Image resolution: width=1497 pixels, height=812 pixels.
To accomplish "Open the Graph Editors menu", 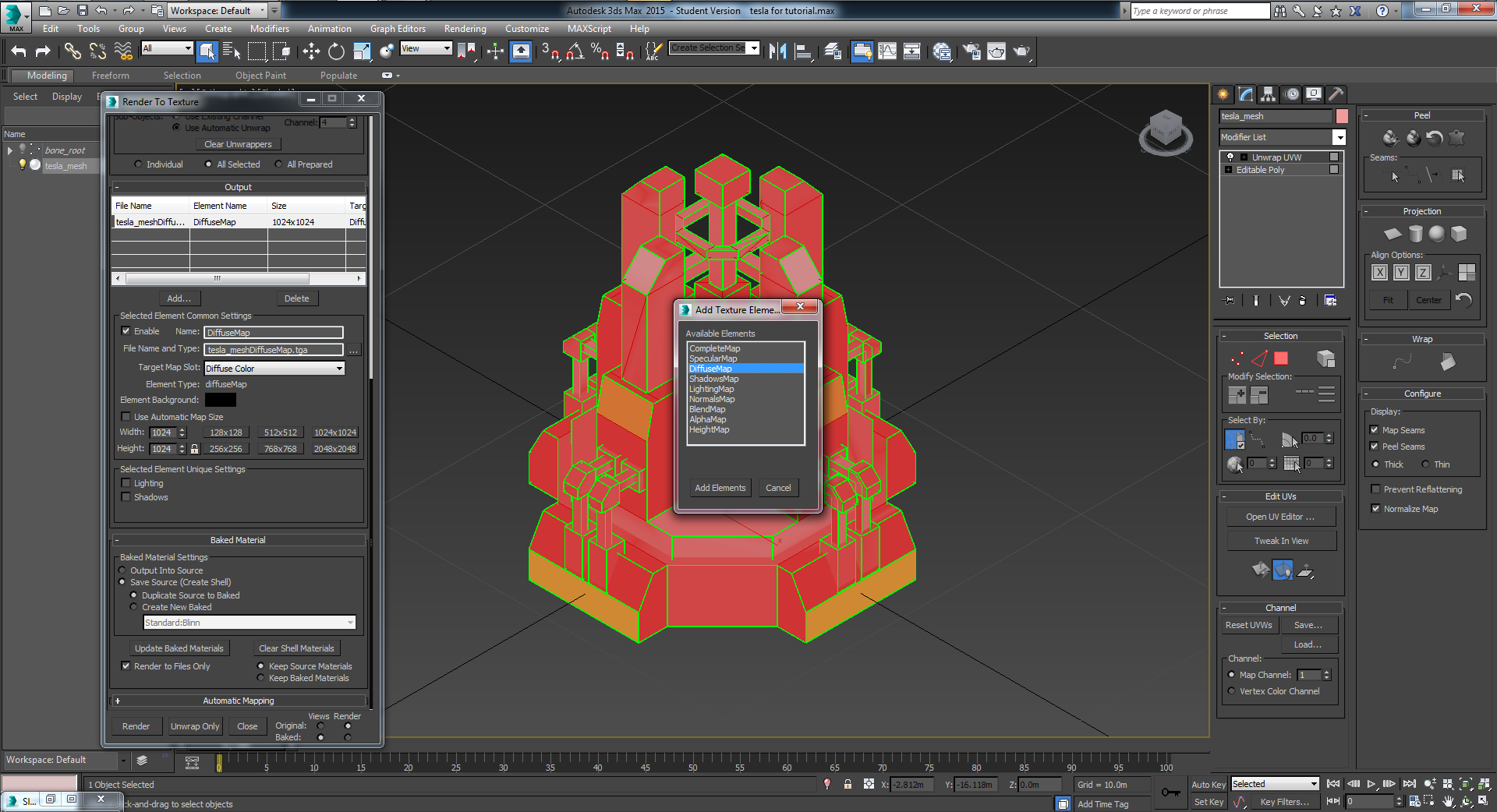I will pyautogui.click(x=398, y=29).
